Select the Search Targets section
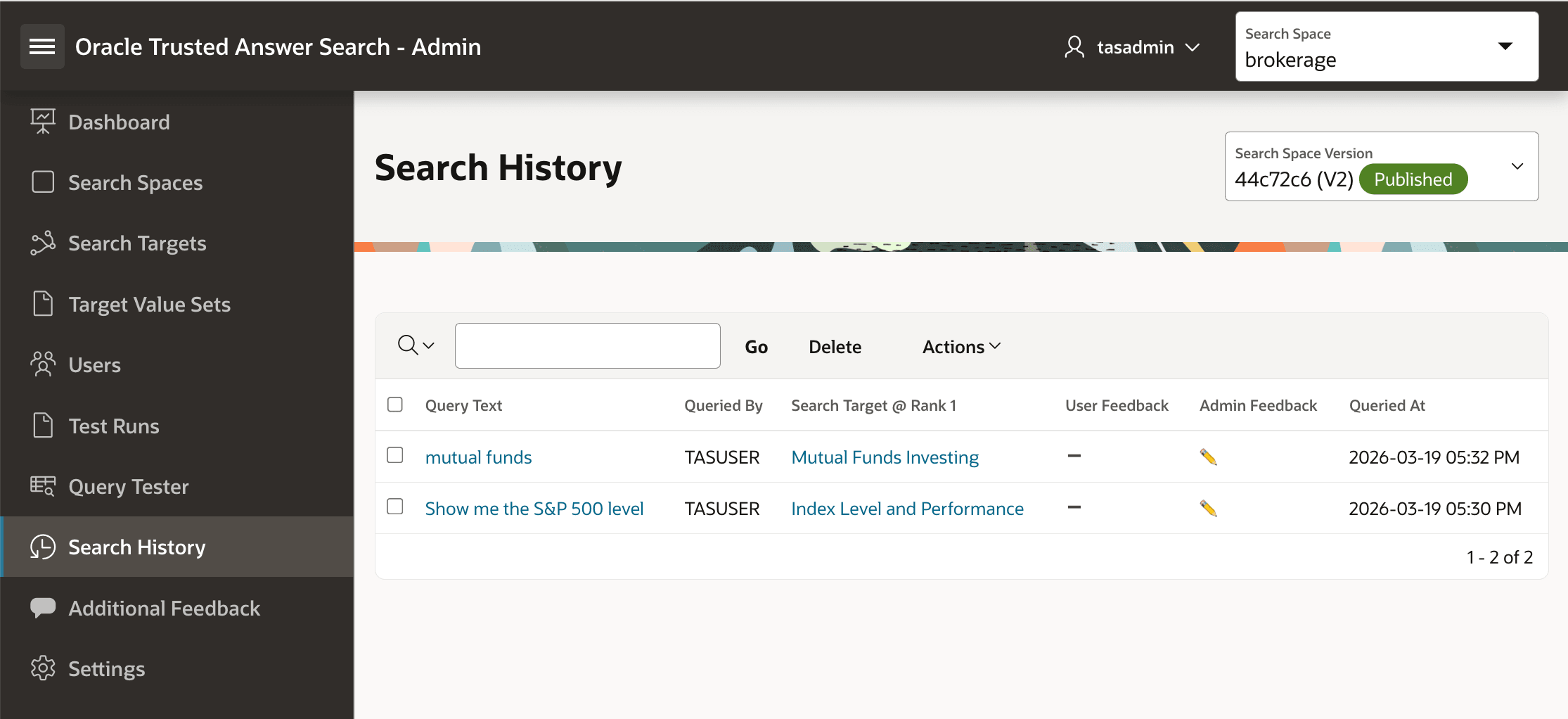 [137, 243]
